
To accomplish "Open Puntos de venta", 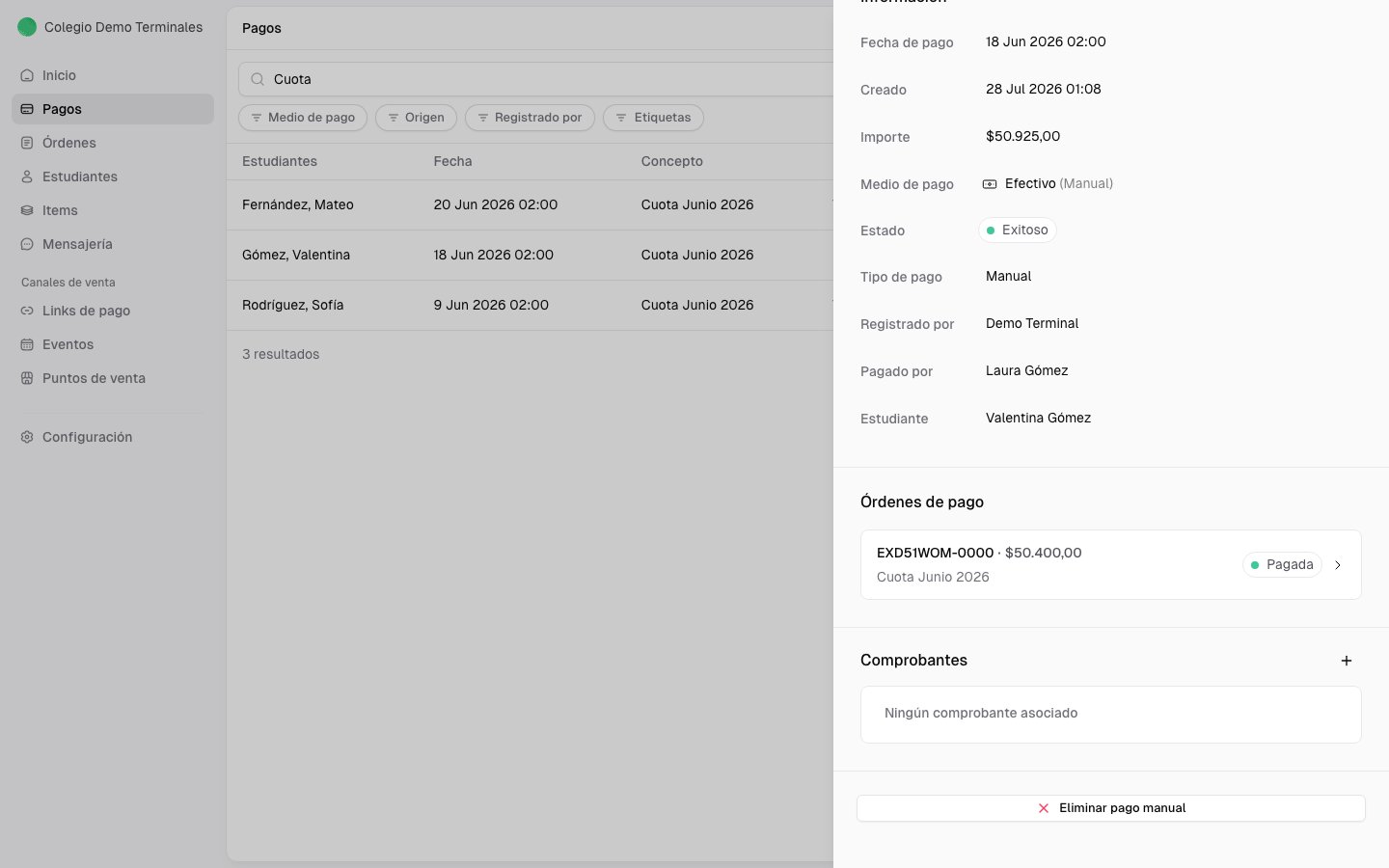I will (113, 378).
